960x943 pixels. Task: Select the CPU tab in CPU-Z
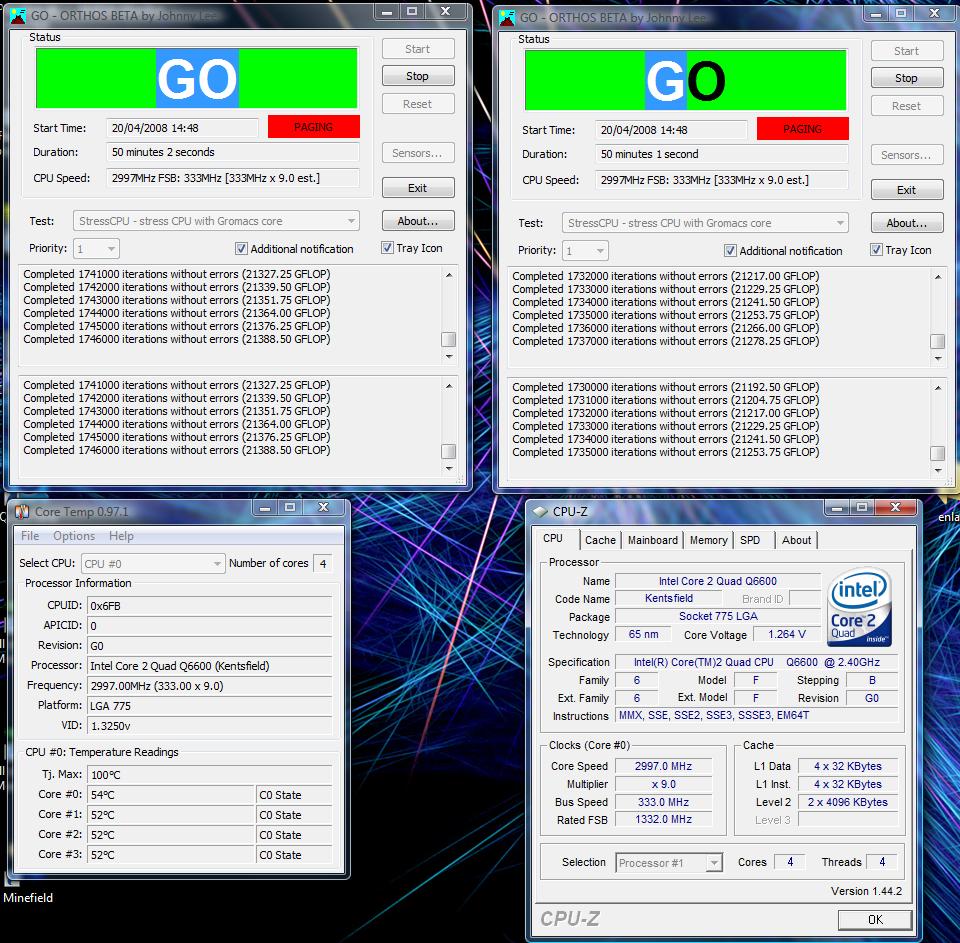click(x=553, y=538)
